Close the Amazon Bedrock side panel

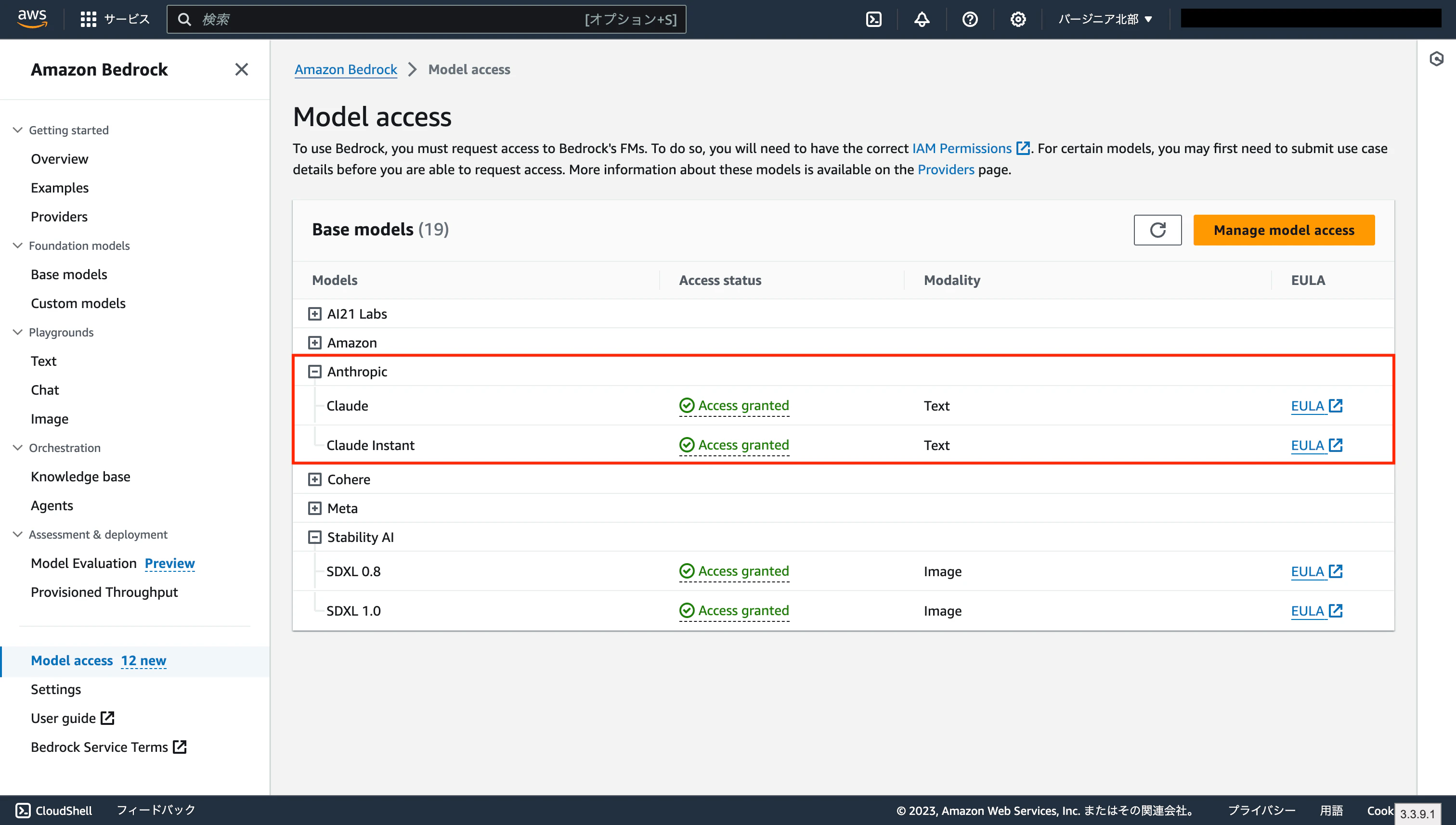pos(241,69)
